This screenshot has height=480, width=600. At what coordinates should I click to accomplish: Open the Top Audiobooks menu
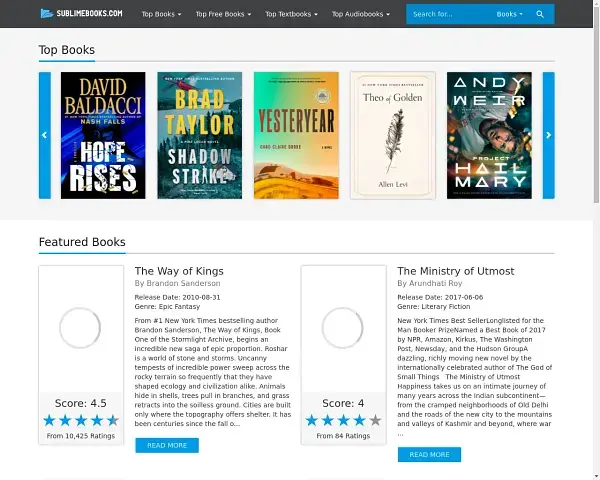point(361,15)
